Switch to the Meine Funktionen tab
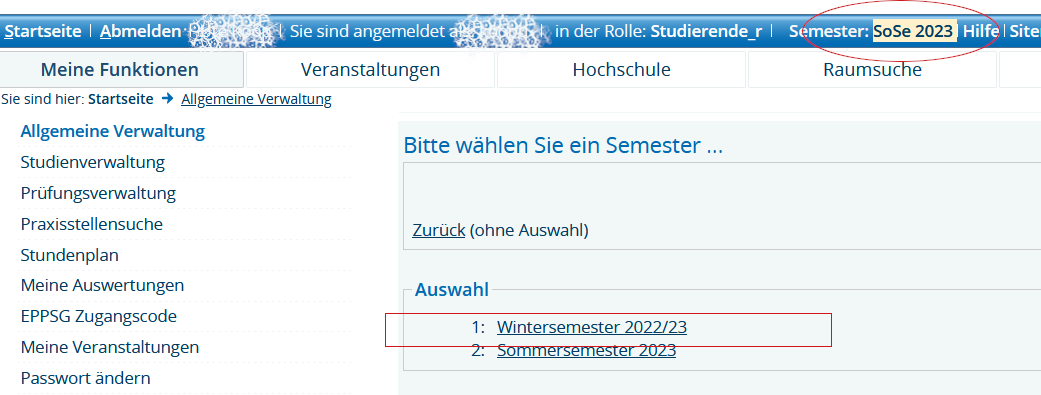 click(120, 70)
